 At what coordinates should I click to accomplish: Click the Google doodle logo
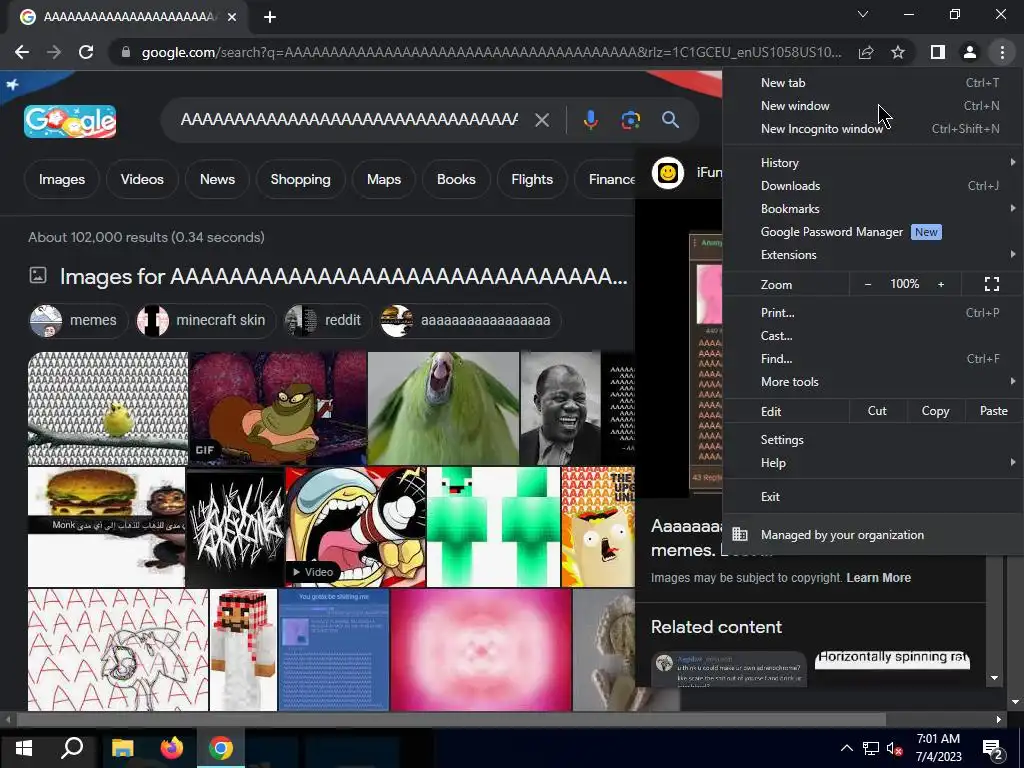pyautogui.click(x=70, y=121)
